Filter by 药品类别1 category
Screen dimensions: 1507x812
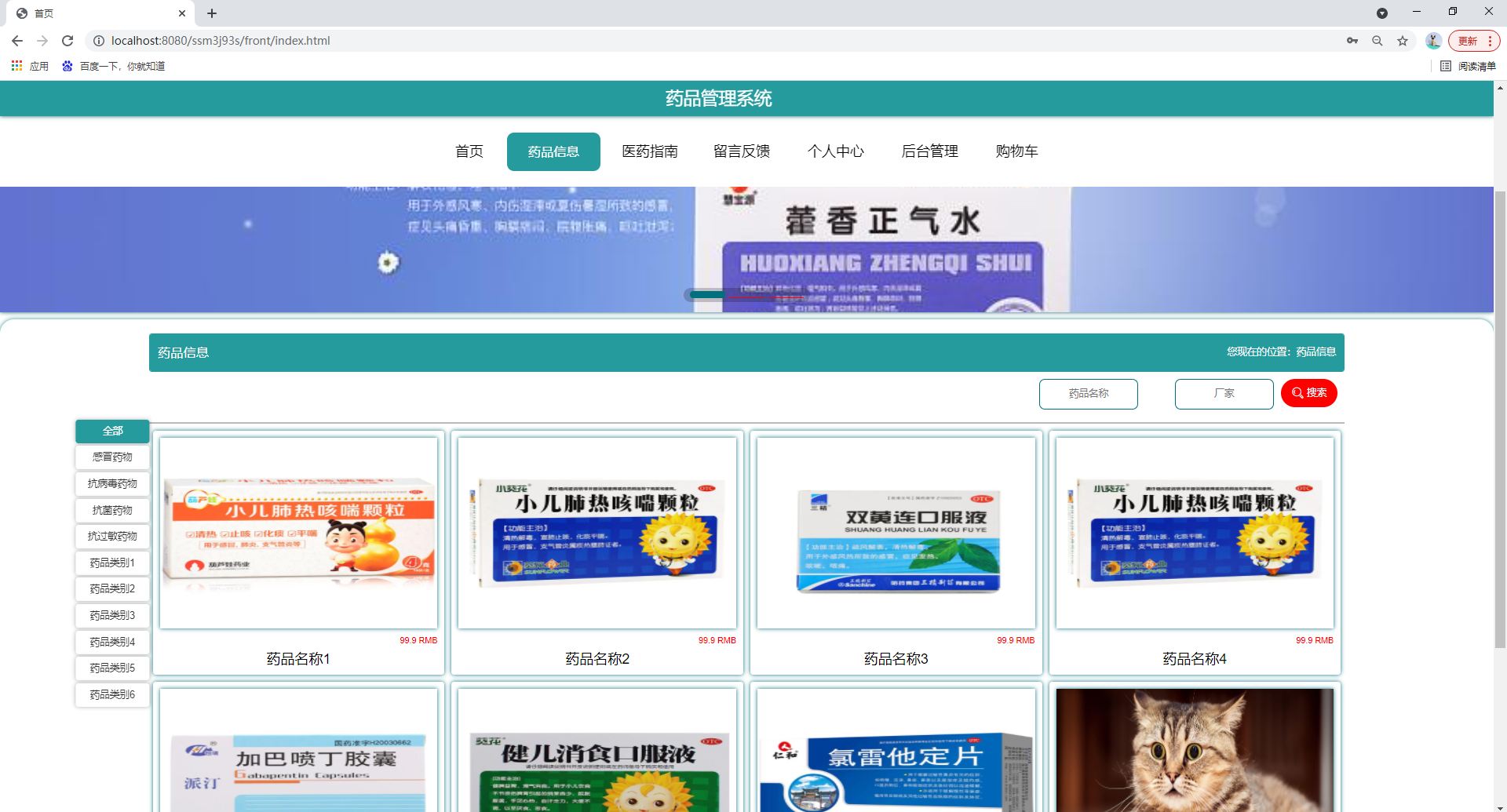pyautogui.click(x=112, y=563)
